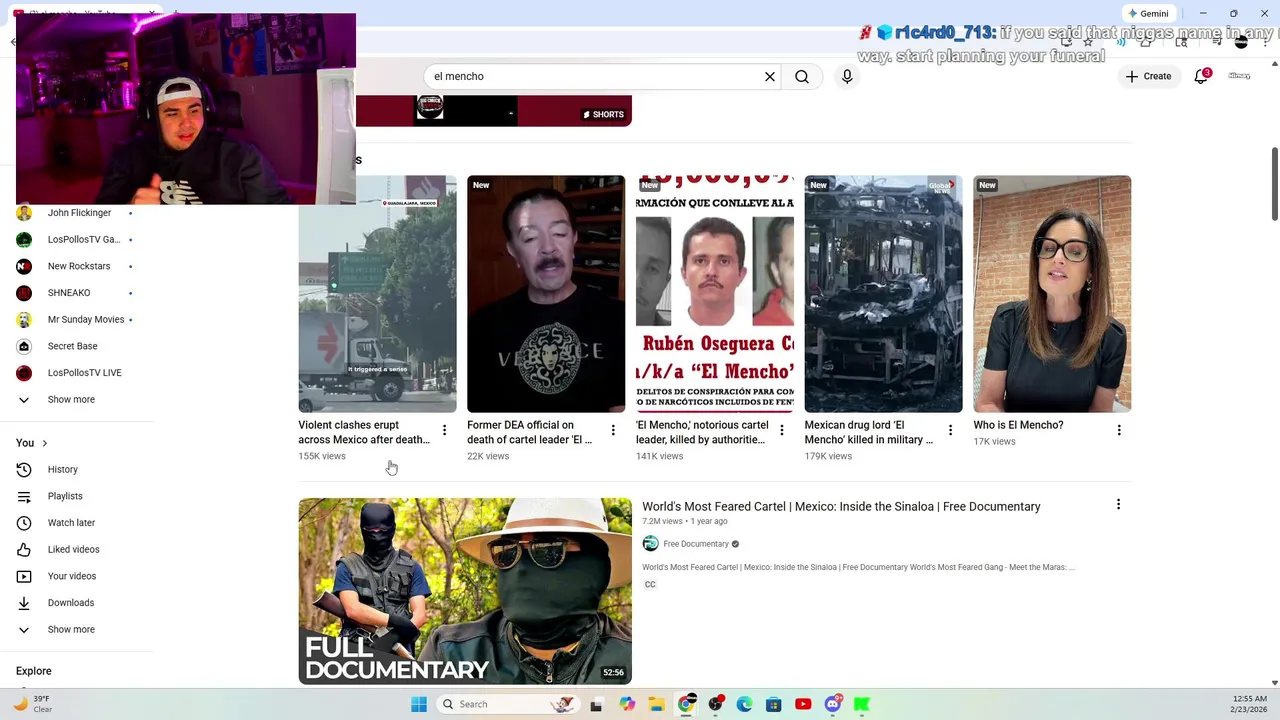Open the Windows Start menu
Image resolution: width=1280 pixels, height=720 pixels.
419,704
